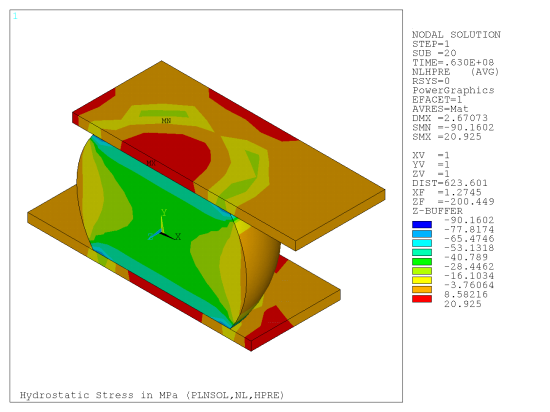Click the red 8.58216 legend swatch
Image resolution: width=550 pixels, height=412 pixels.
click(422, 299)
